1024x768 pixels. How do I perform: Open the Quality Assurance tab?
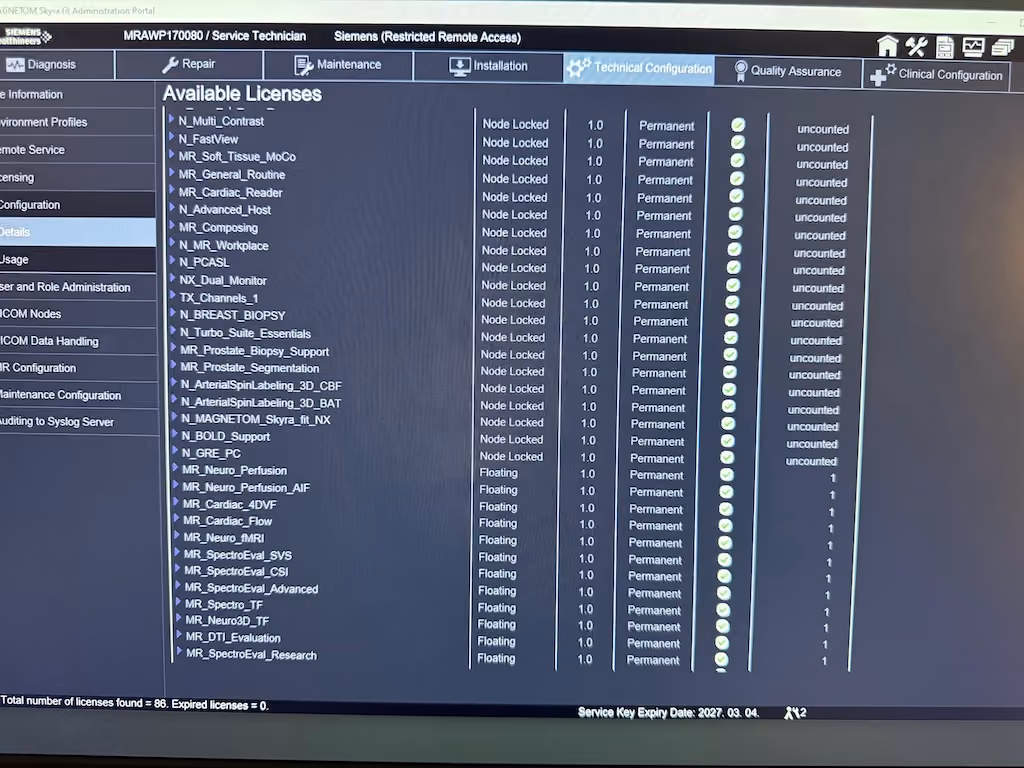tap(788, 71)
